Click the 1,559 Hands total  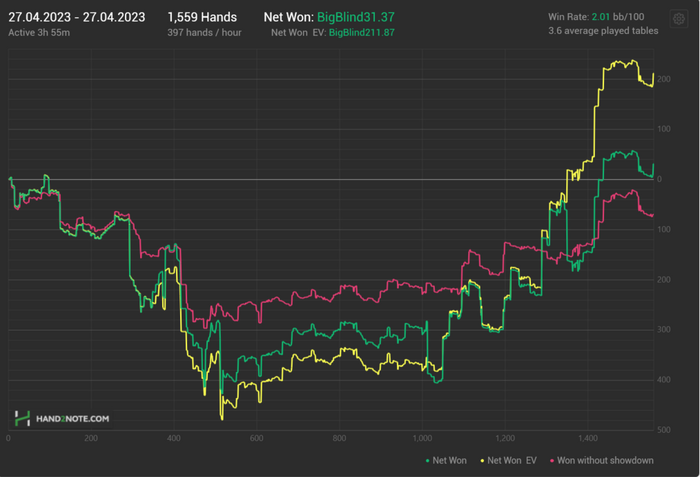(x=202, y=17)
